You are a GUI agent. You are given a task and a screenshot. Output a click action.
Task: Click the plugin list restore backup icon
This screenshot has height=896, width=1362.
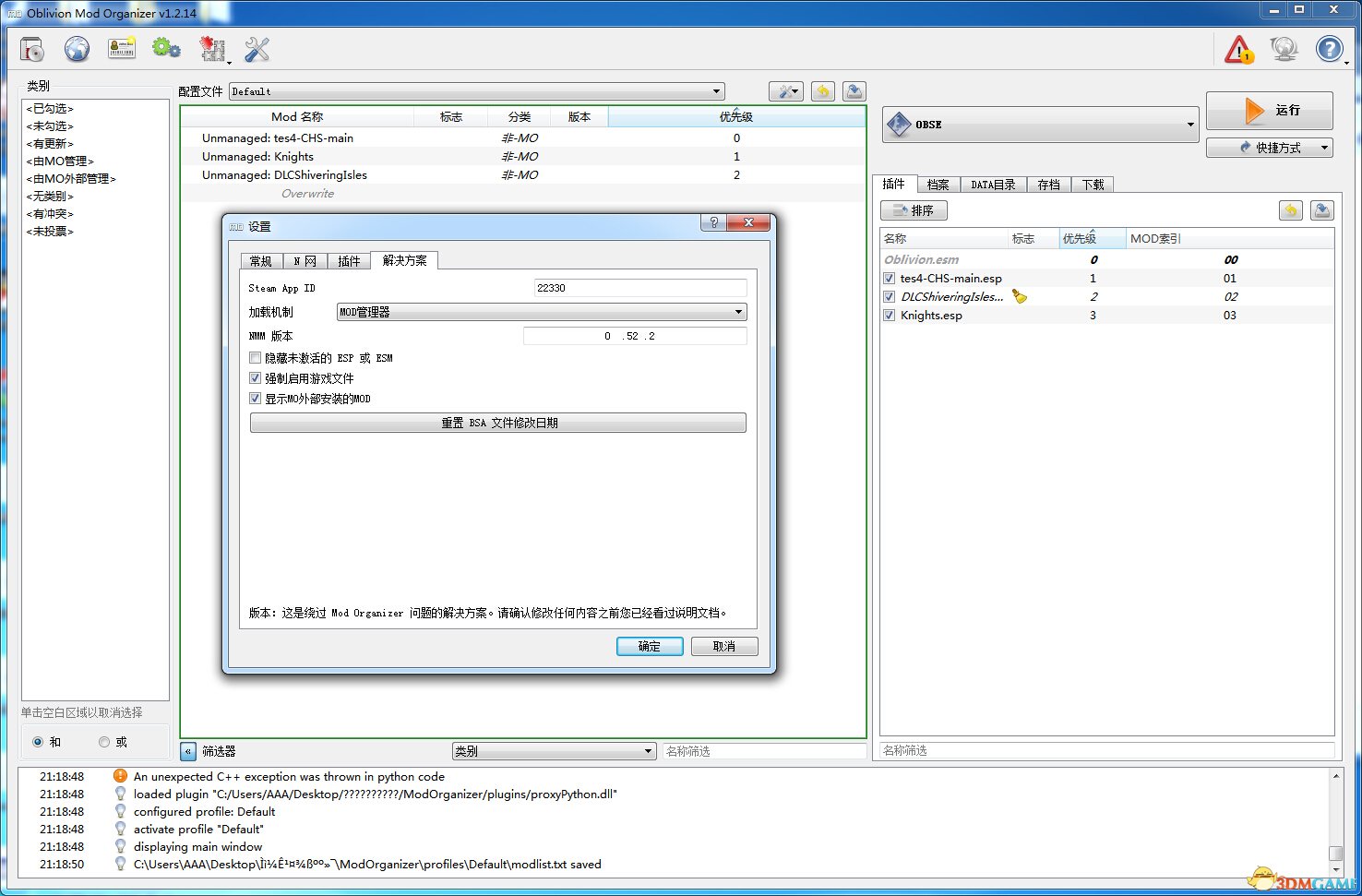[1291, 210]
